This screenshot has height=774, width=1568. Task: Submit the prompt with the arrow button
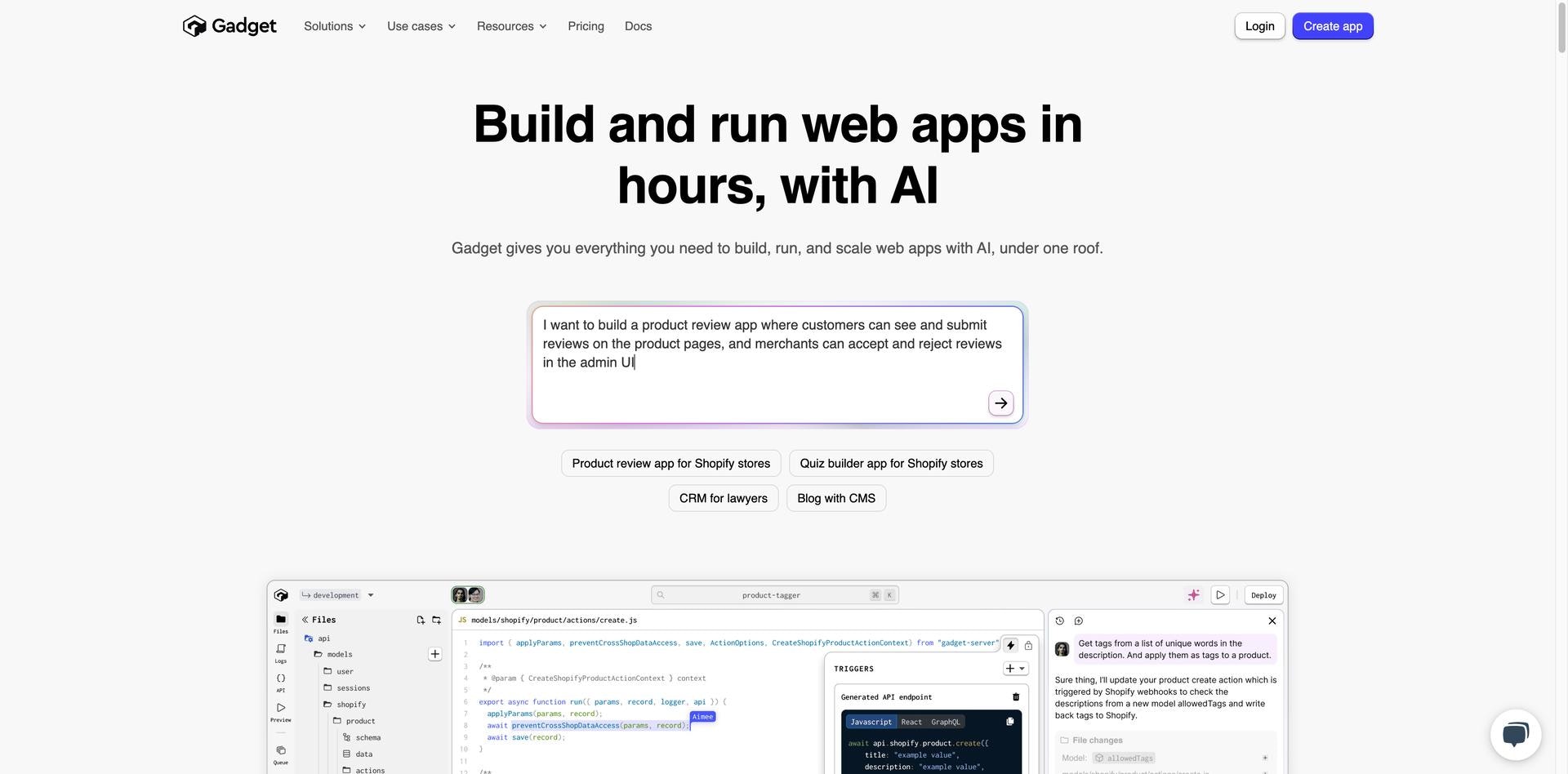1001,403
